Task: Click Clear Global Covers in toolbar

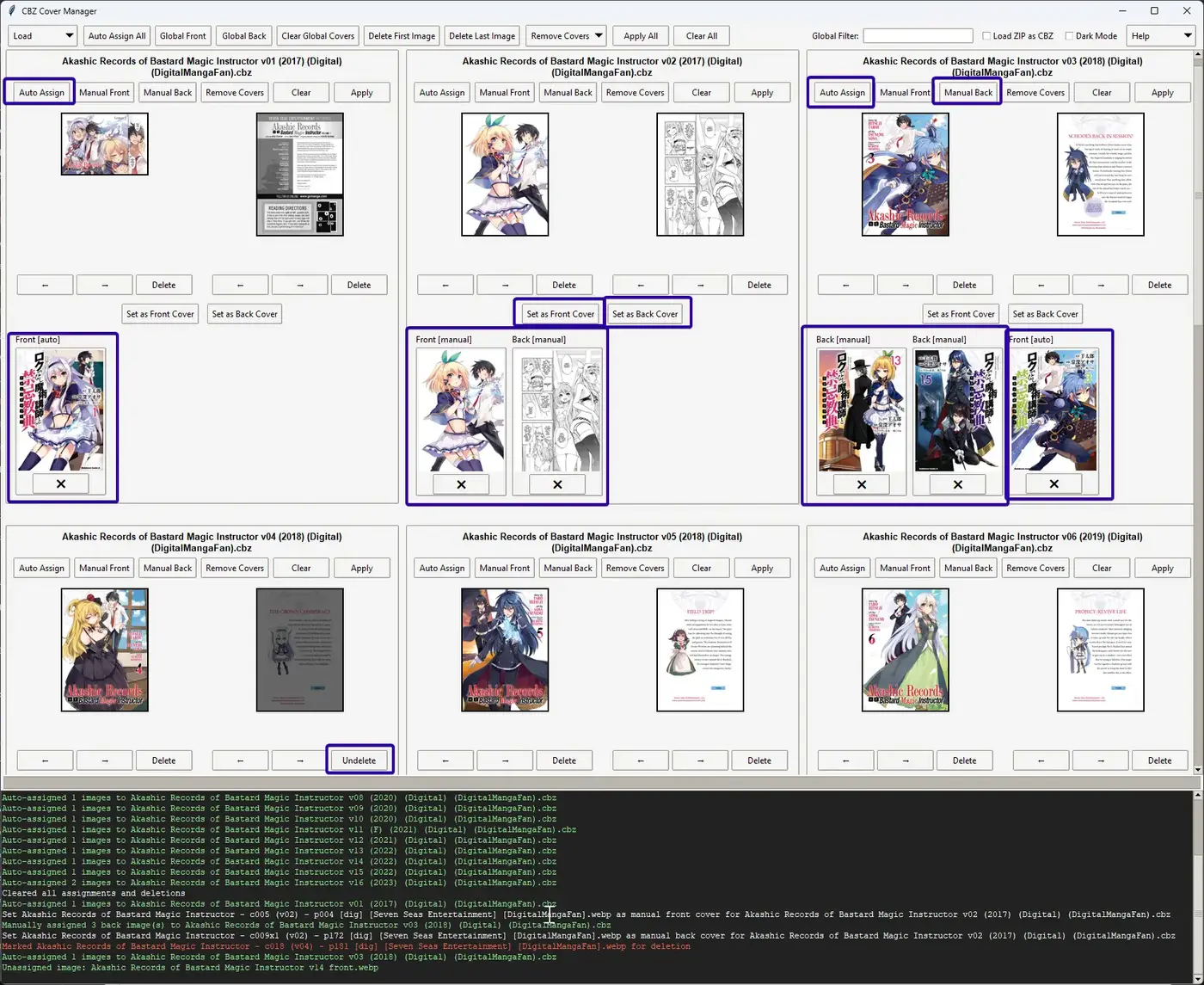Action: (317, 36)
